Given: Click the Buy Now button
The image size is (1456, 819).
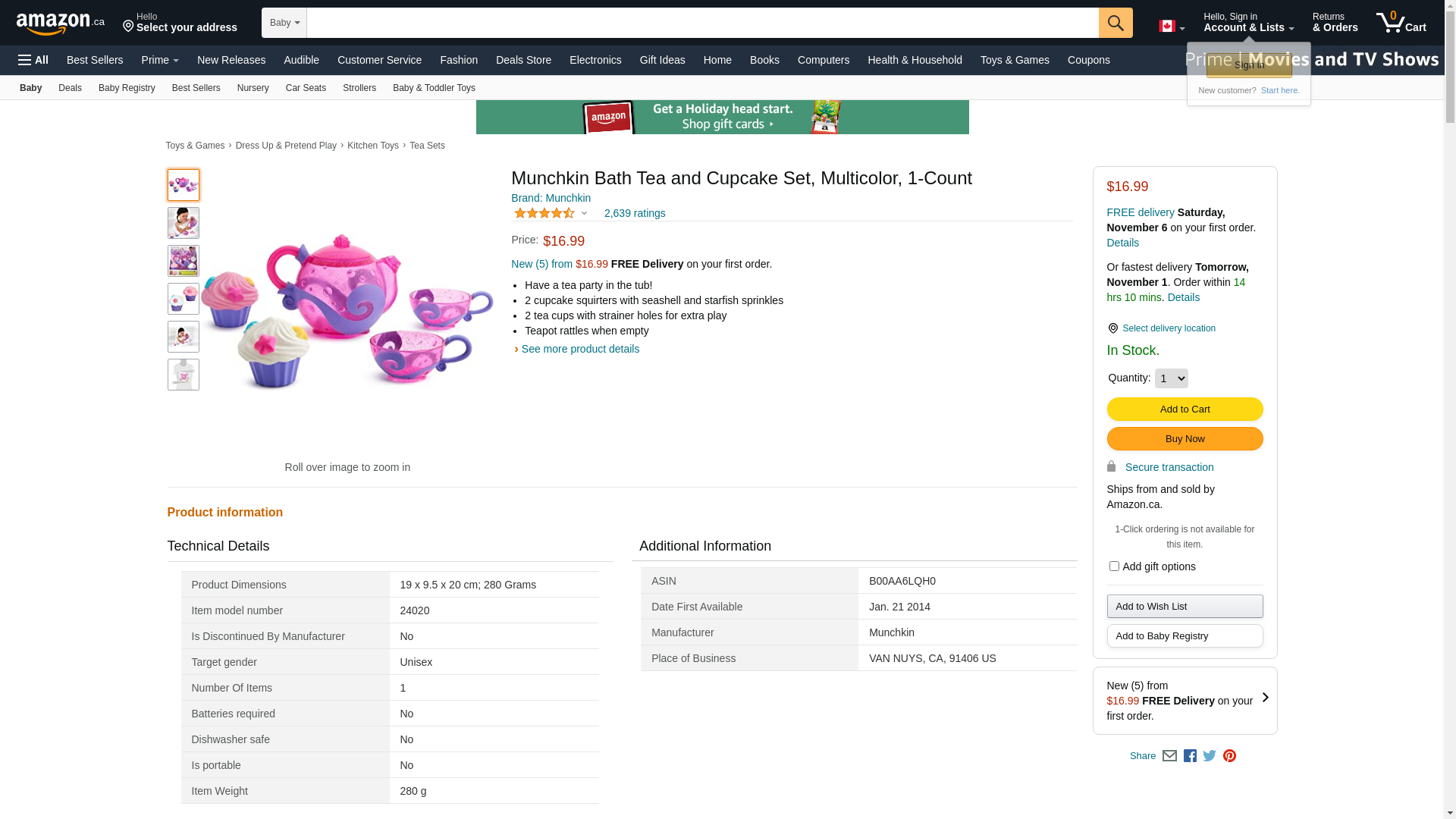Looking at the screenshot, I should point(1185,439).
